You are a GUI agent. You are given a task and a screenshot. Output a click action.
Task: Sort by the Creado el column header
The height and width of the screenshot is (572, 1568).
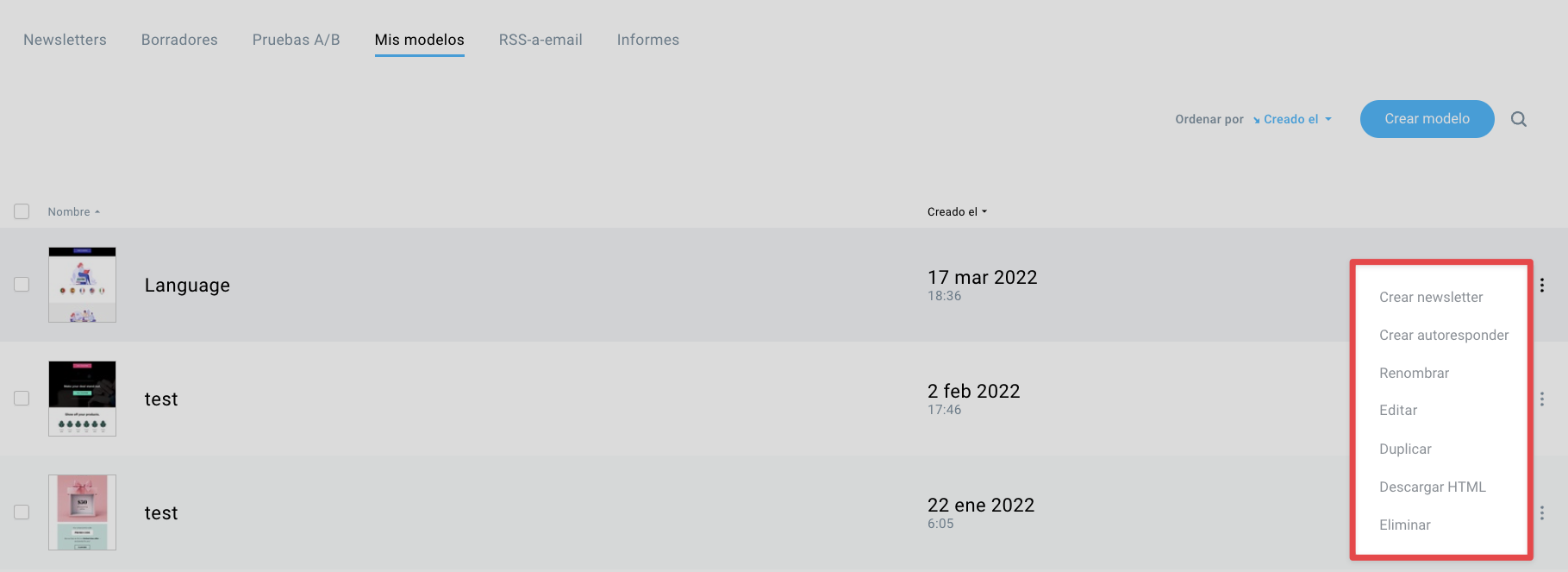click(x=957, y=211)
